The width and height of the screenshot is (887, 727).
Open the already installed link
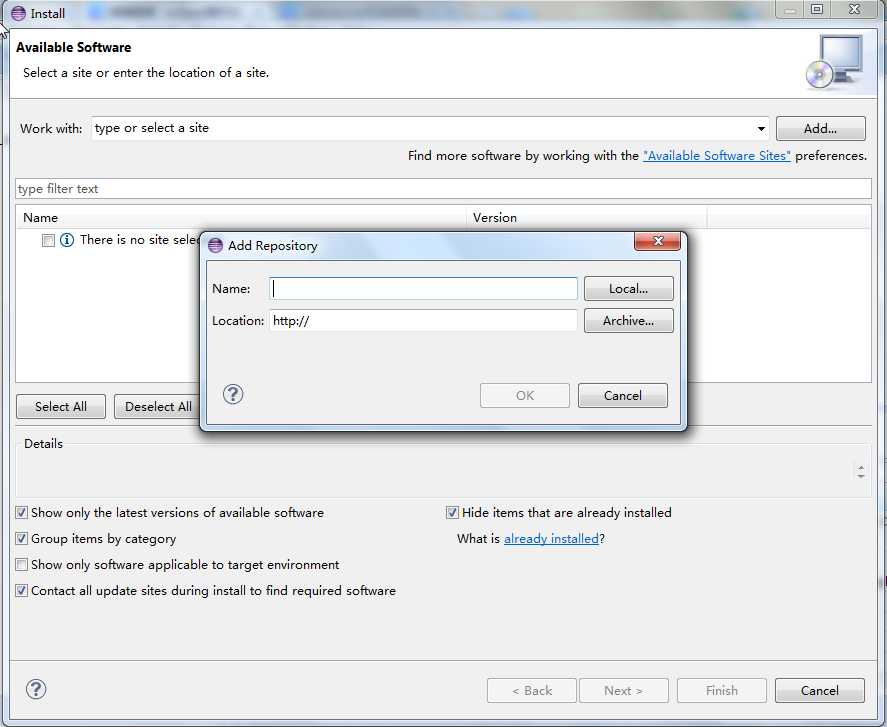(551, 539)
